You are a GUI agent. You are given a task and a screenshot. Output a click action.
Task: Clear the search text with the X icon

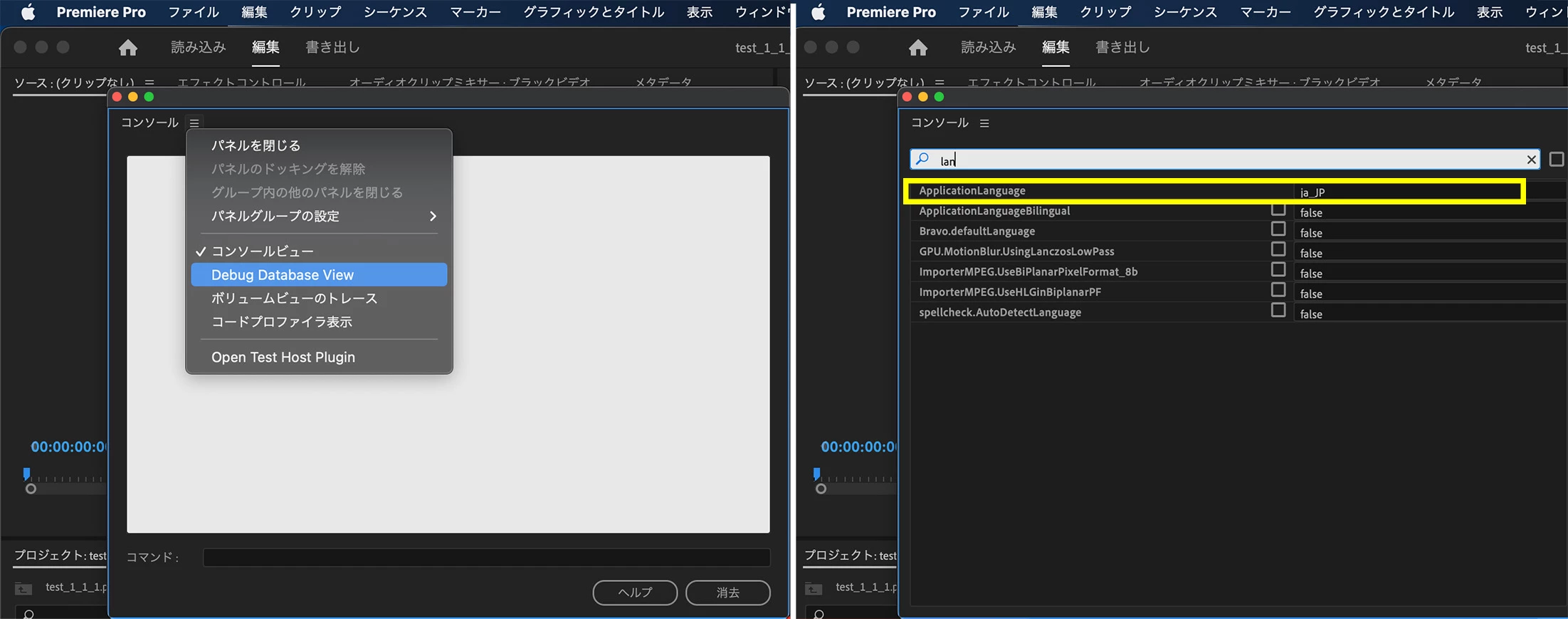tap(1531, 160)
